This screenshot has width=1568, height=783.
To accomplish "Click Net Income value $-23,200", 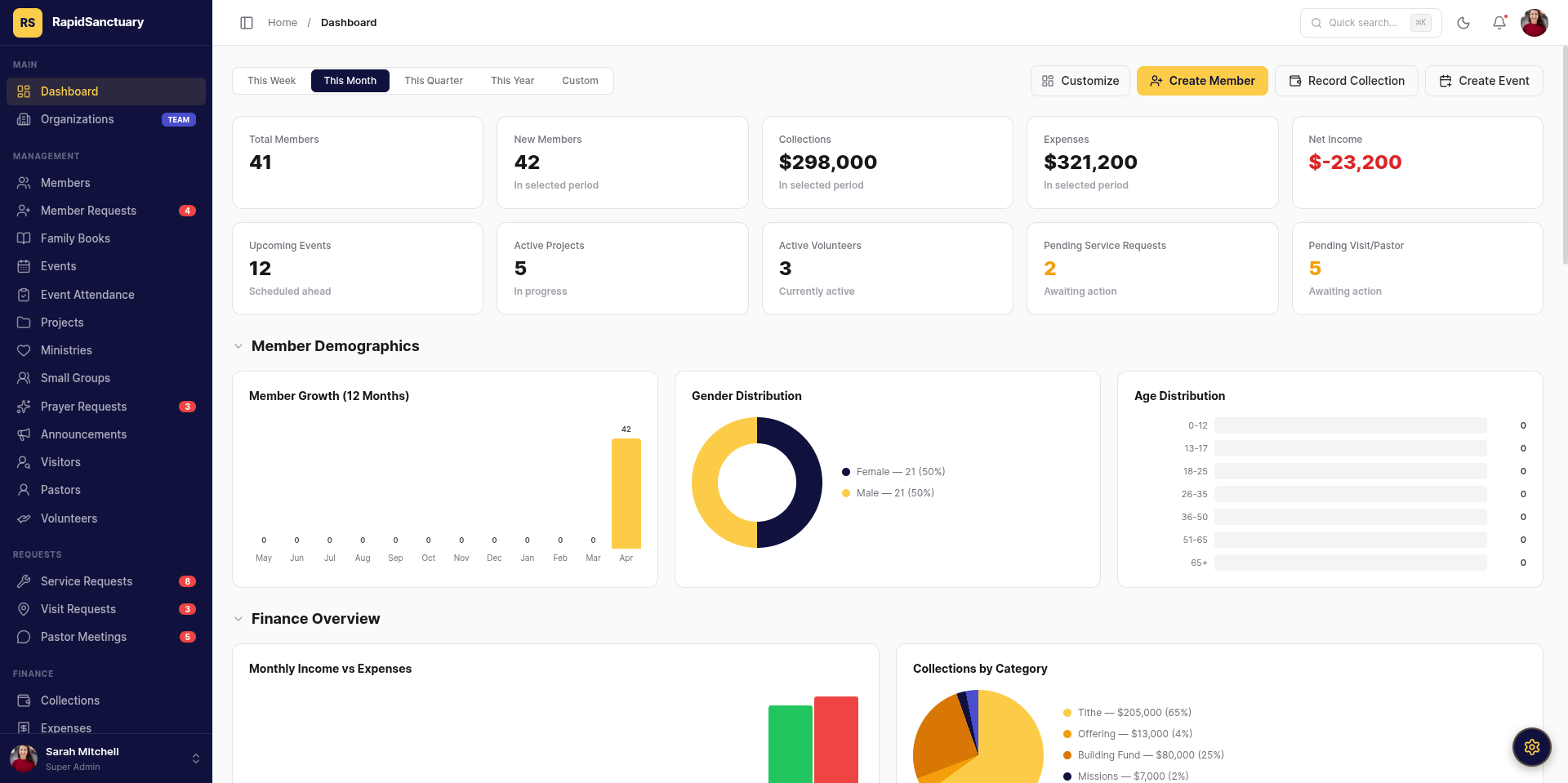I will click(1355, 162).
